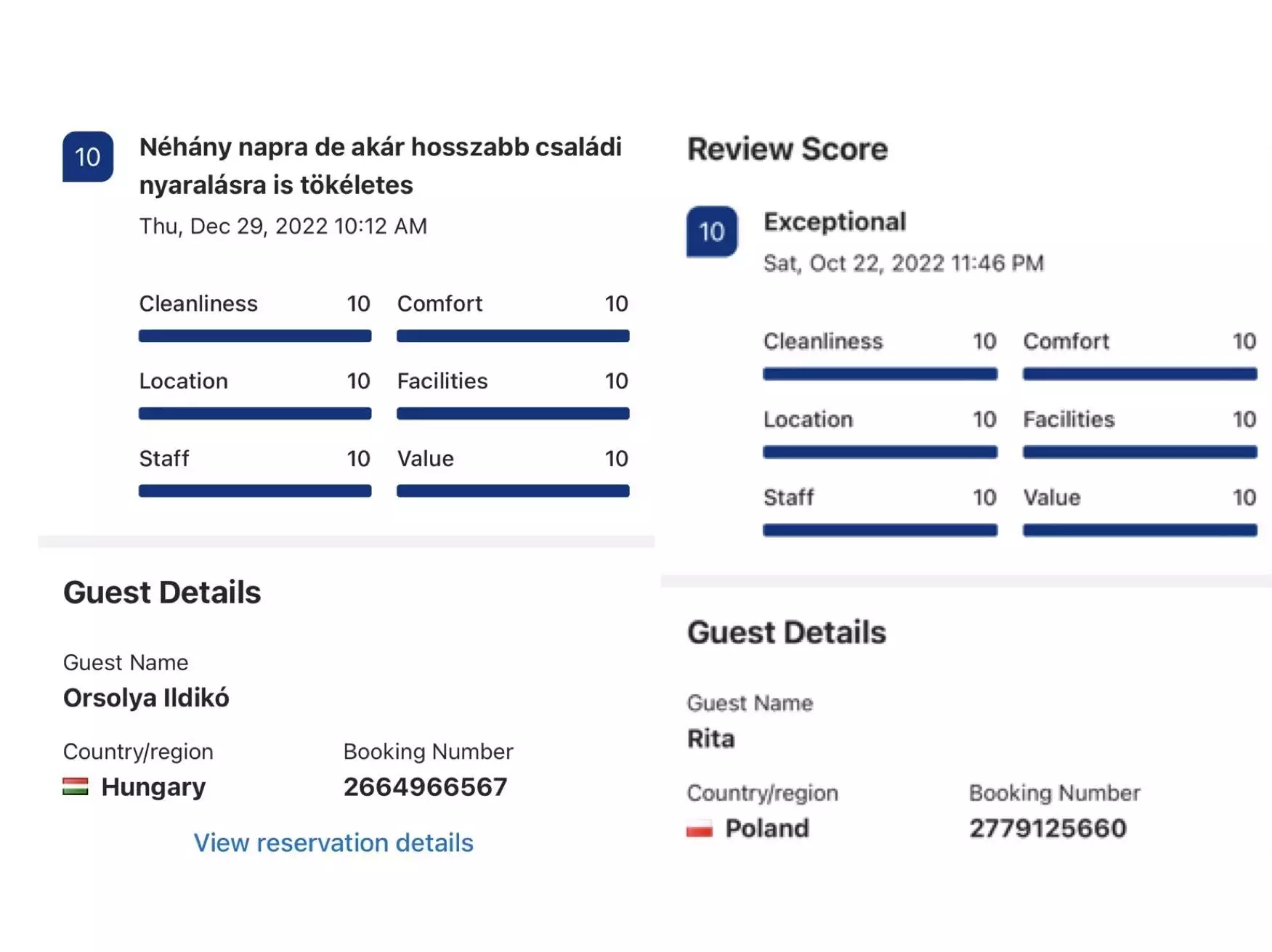Click the Exceptional review's Facilities rating bar

coord(1140,452)
